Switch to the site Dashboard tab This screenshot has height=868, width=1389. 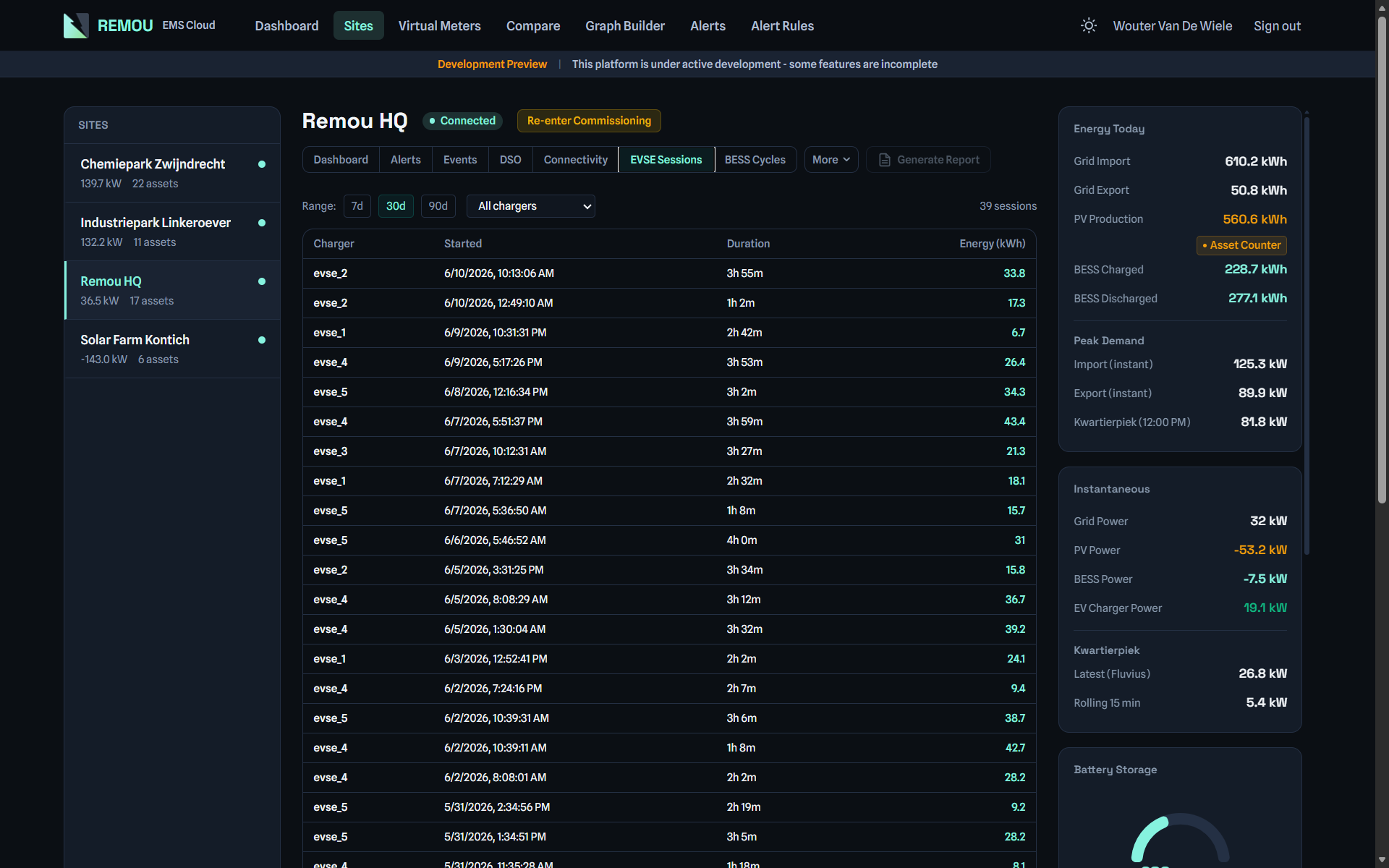tap(341, 160)
